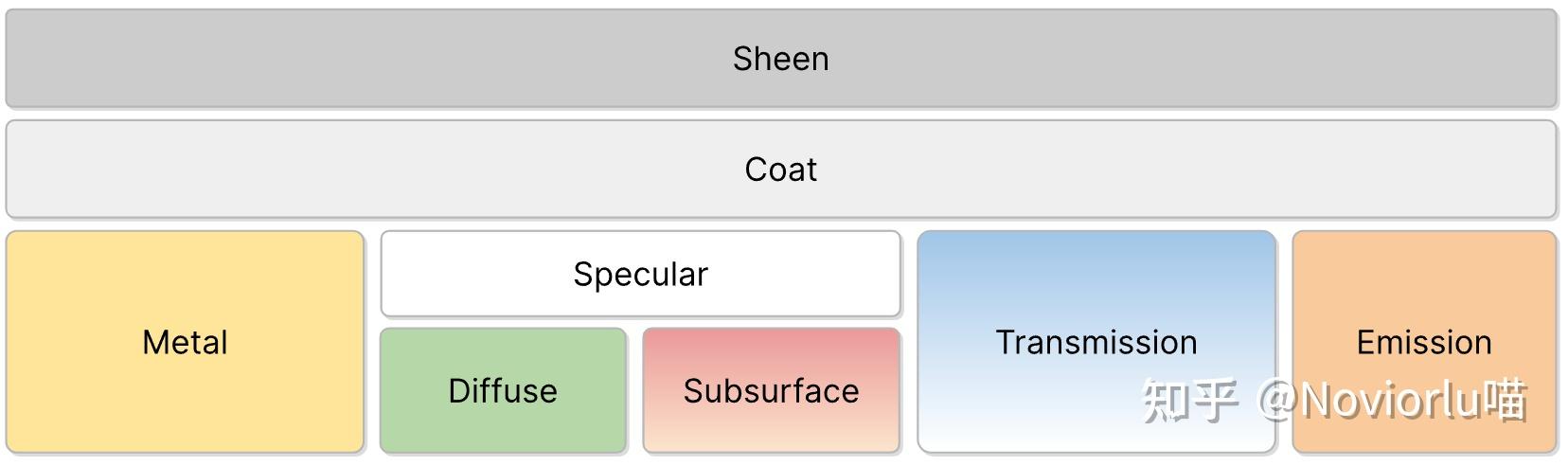The width and height of the screenshot is (1568, 466).
Task: Click the "Subsurface" text label
Action: point(771,391)
